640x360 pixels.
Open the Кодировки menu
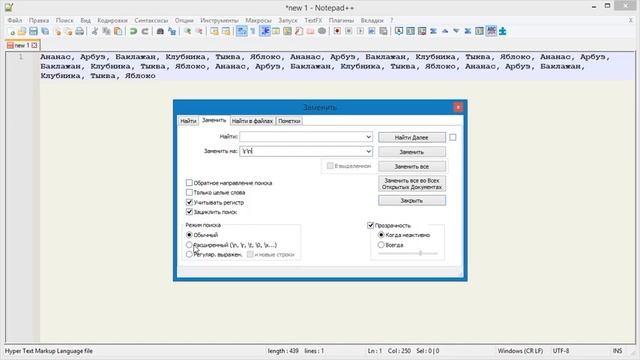(x=112, y=20)
